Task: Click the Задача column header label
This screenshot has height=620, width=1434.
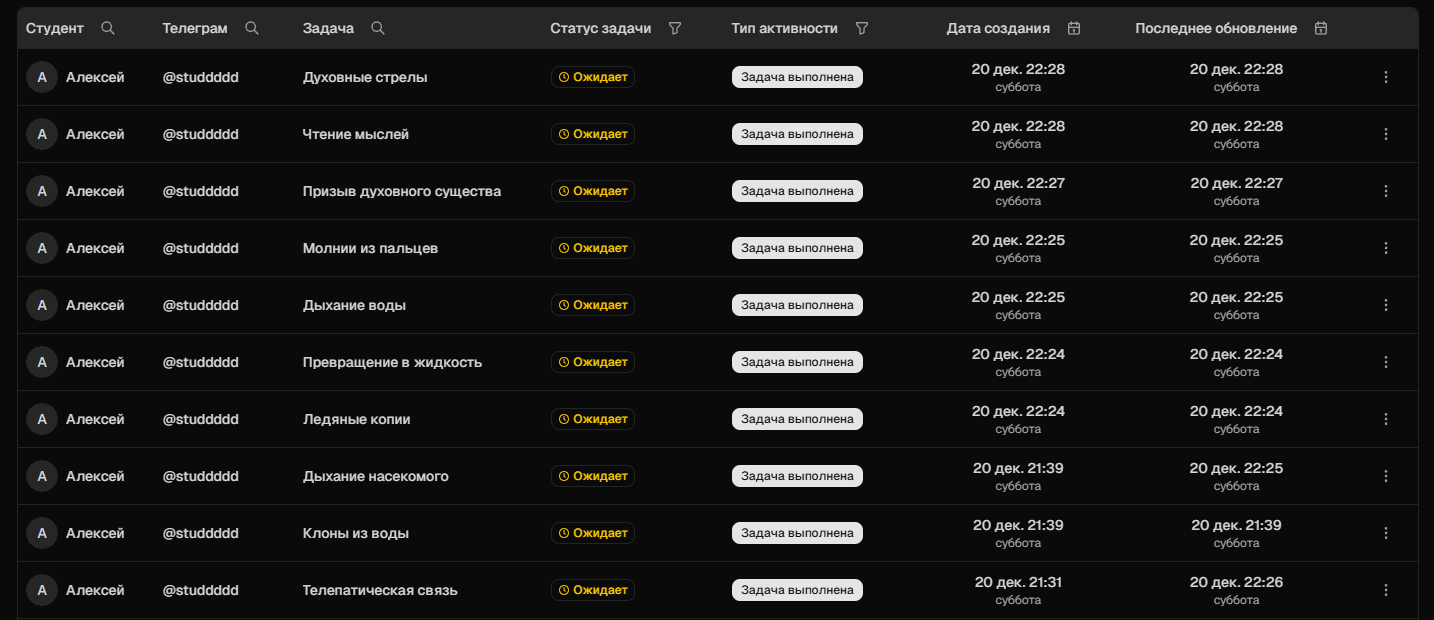Action: (328, 29)
